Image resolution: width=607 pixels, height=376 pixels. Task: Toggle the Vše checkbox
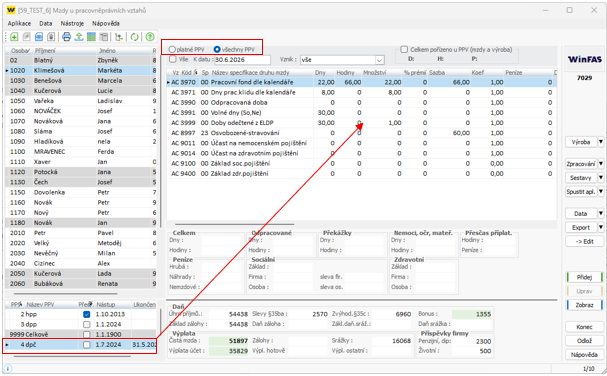click(x=173, y=60)
